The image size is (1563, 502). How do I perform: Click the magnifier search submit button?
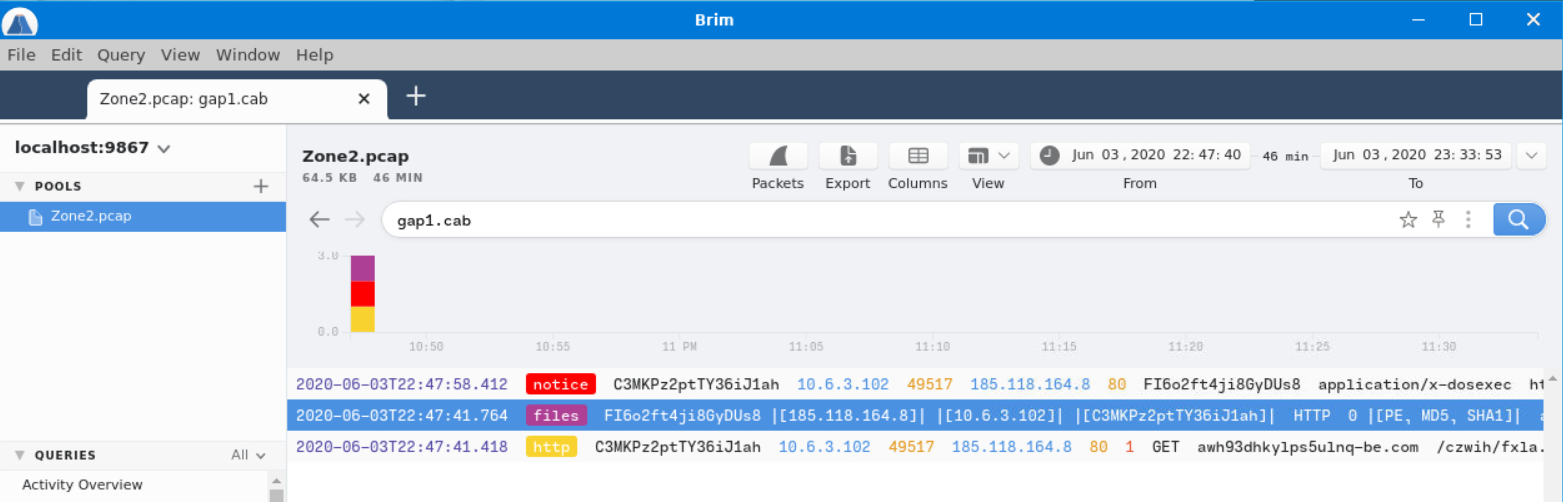pyautogui.click(x=1518, y=220)
